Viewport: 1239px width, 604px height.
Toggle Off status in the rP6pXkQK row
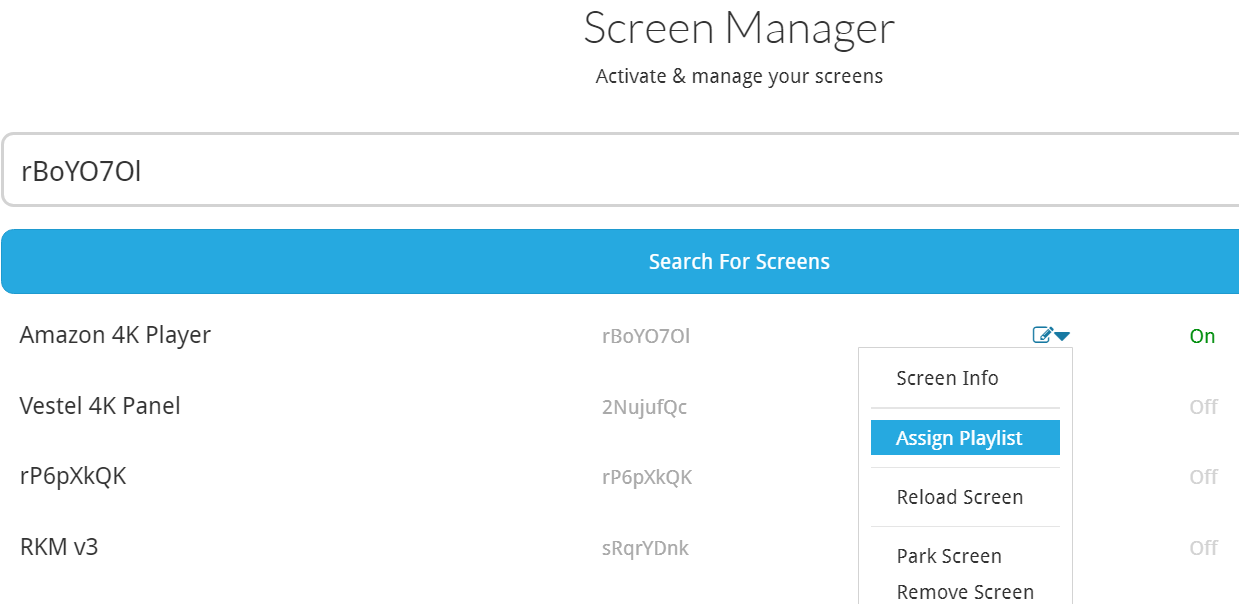pos(1203,477)
